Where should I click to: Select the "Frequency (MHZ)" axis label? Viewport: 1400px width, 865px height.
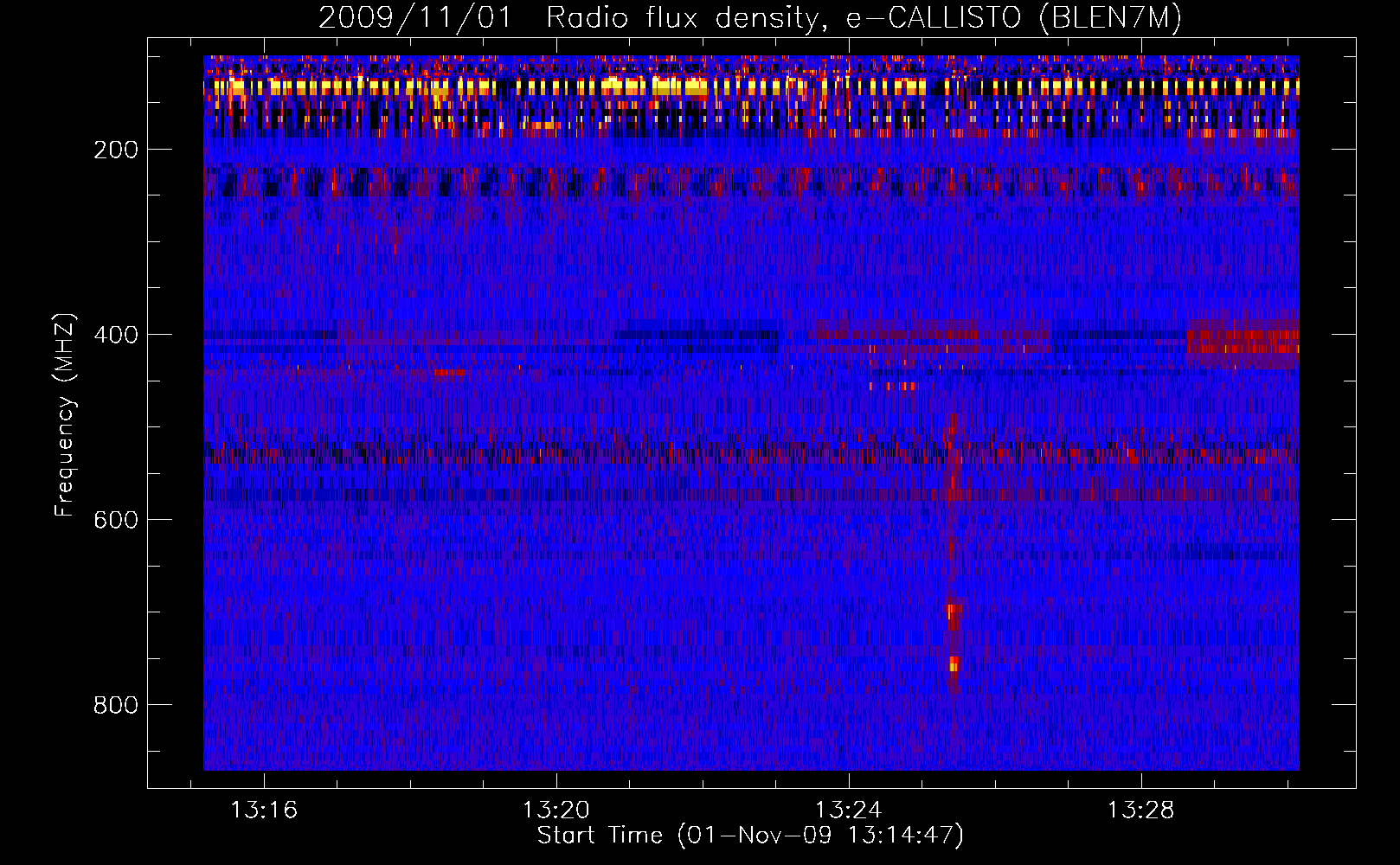click(x=64, y=415)
